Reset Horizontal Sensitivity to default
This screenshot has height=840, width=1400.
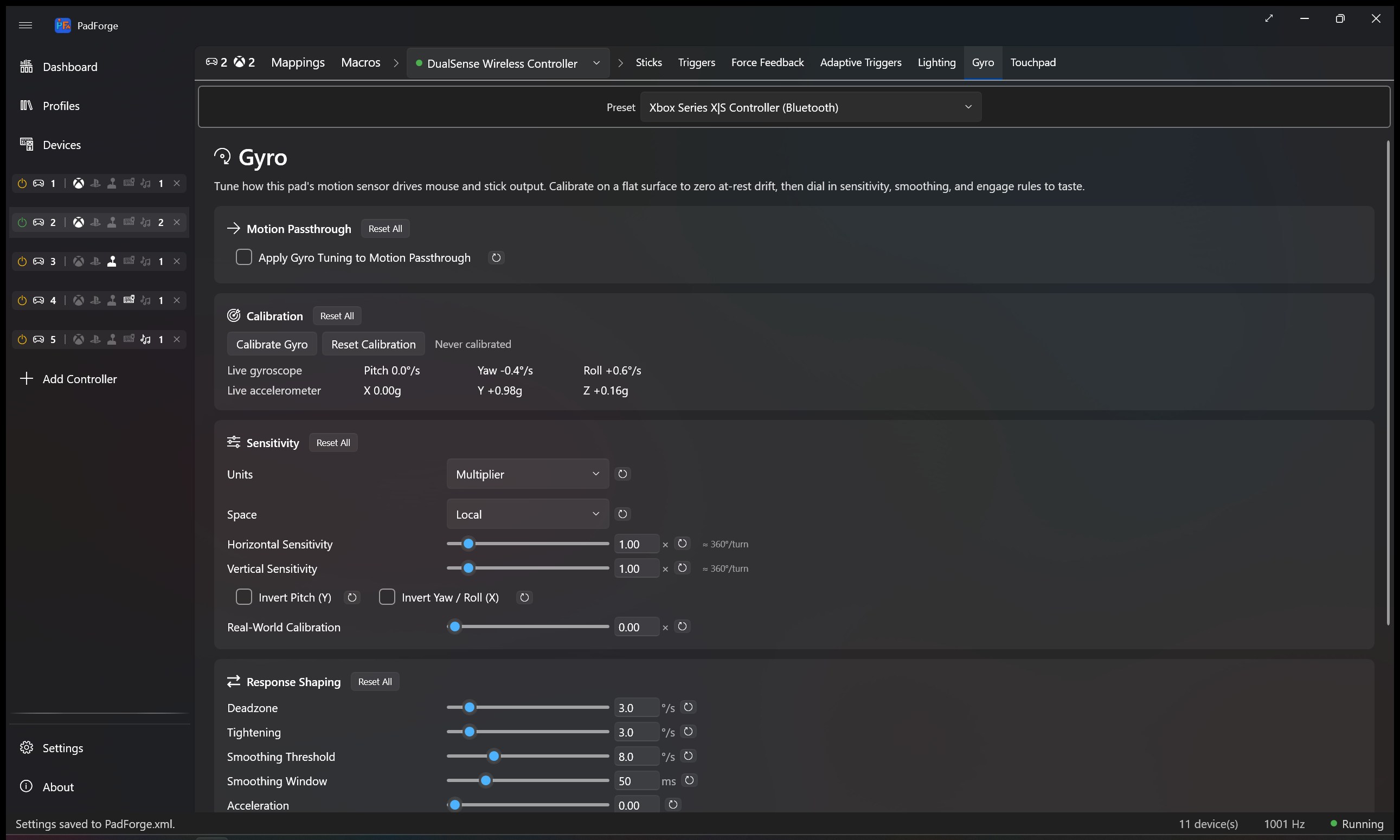click(x=683, y=544)
